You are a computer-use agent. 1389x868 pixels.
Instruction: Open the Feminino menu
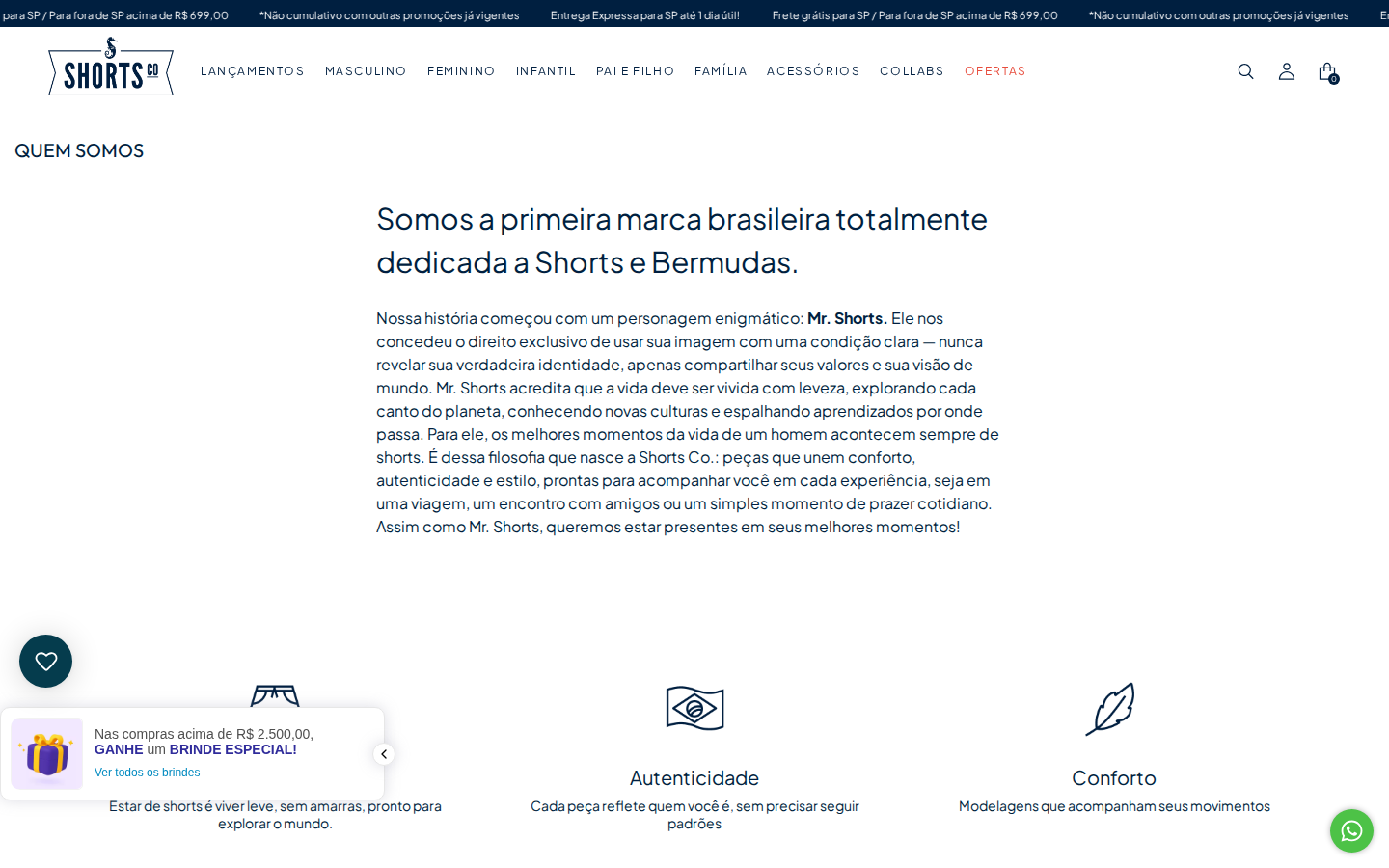pyautogui.click(x=461, y=71)
